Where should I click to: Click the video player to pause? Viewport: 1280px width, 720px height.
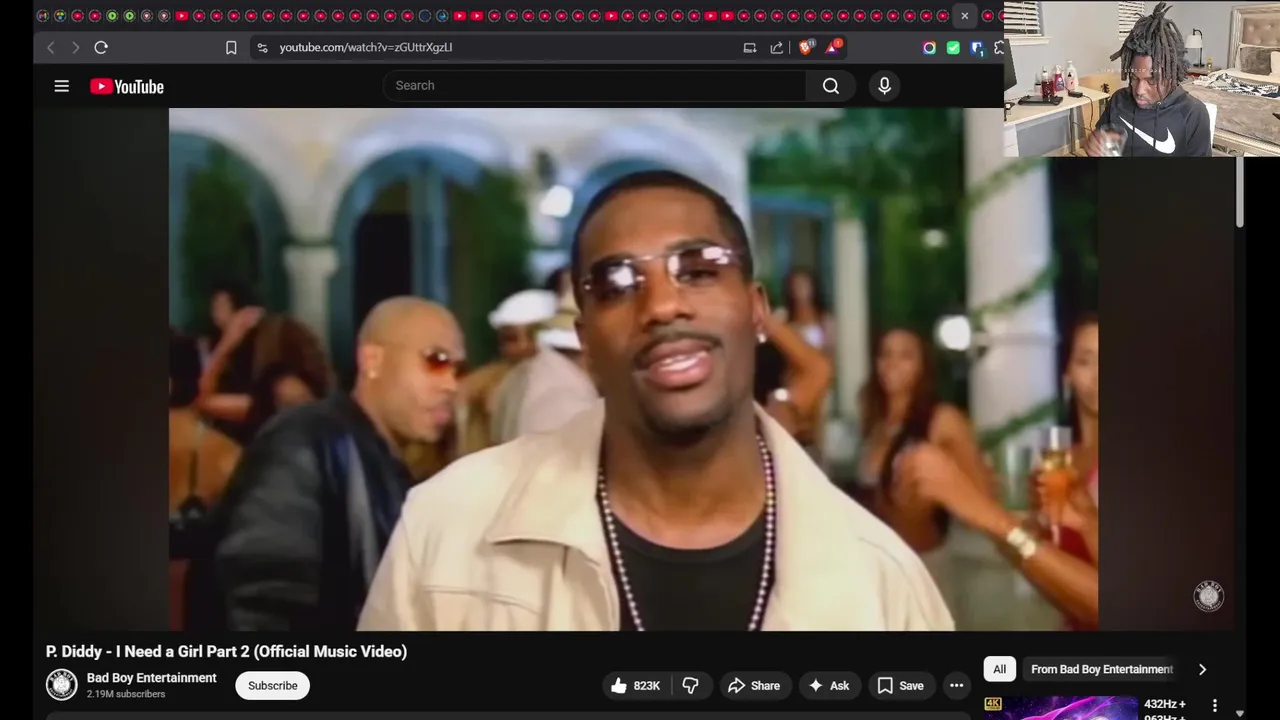pos(633,369)
